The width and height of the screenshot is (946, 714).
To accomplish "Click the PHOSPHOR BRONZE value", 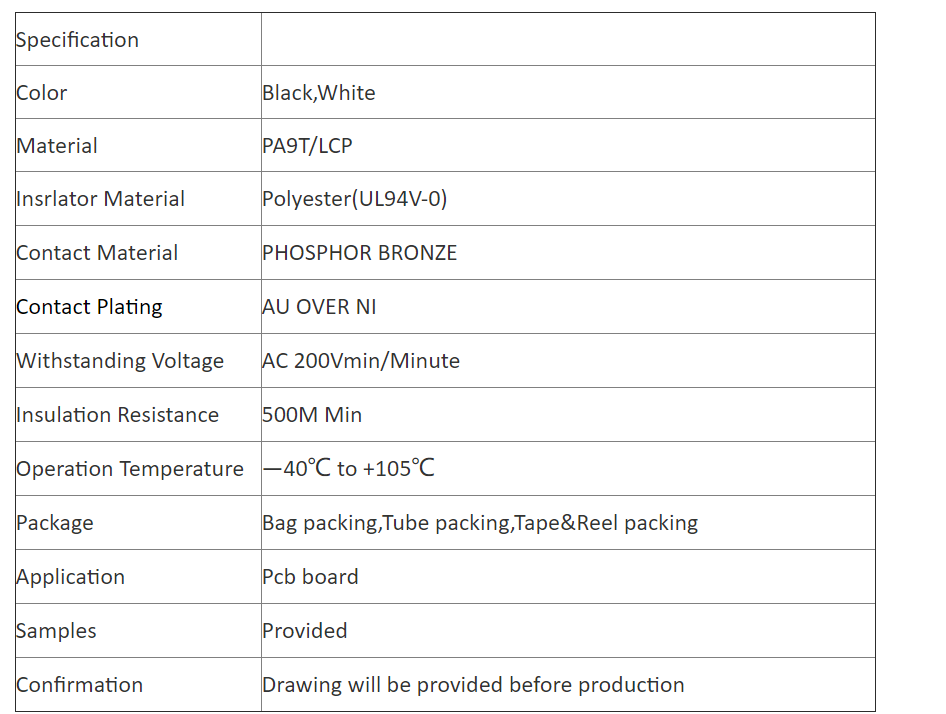I will [x=360, y=253].
